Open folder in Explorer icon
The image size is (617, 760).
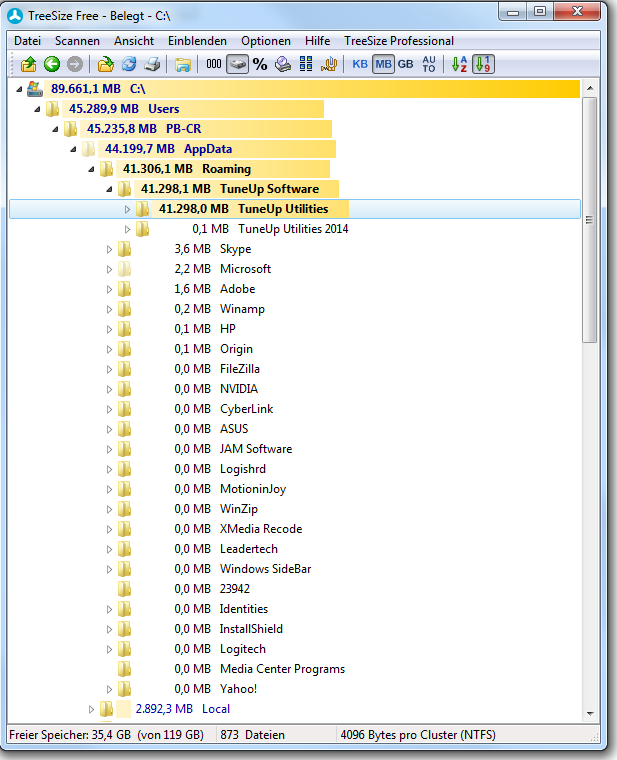pyautogui.click(x=183, y=64)
